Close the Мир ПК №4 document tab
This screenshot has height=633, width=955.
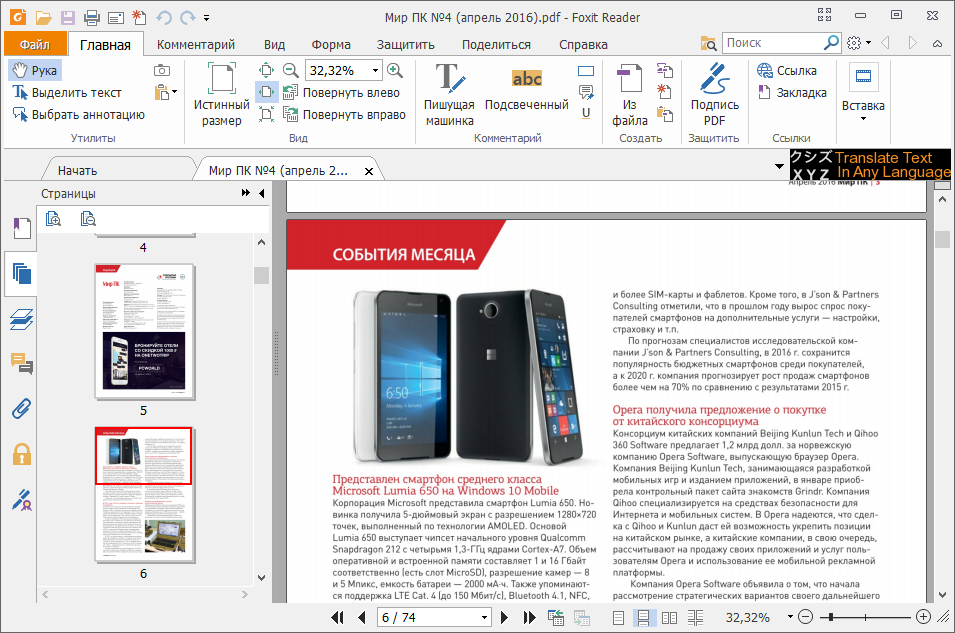point(368,172)
